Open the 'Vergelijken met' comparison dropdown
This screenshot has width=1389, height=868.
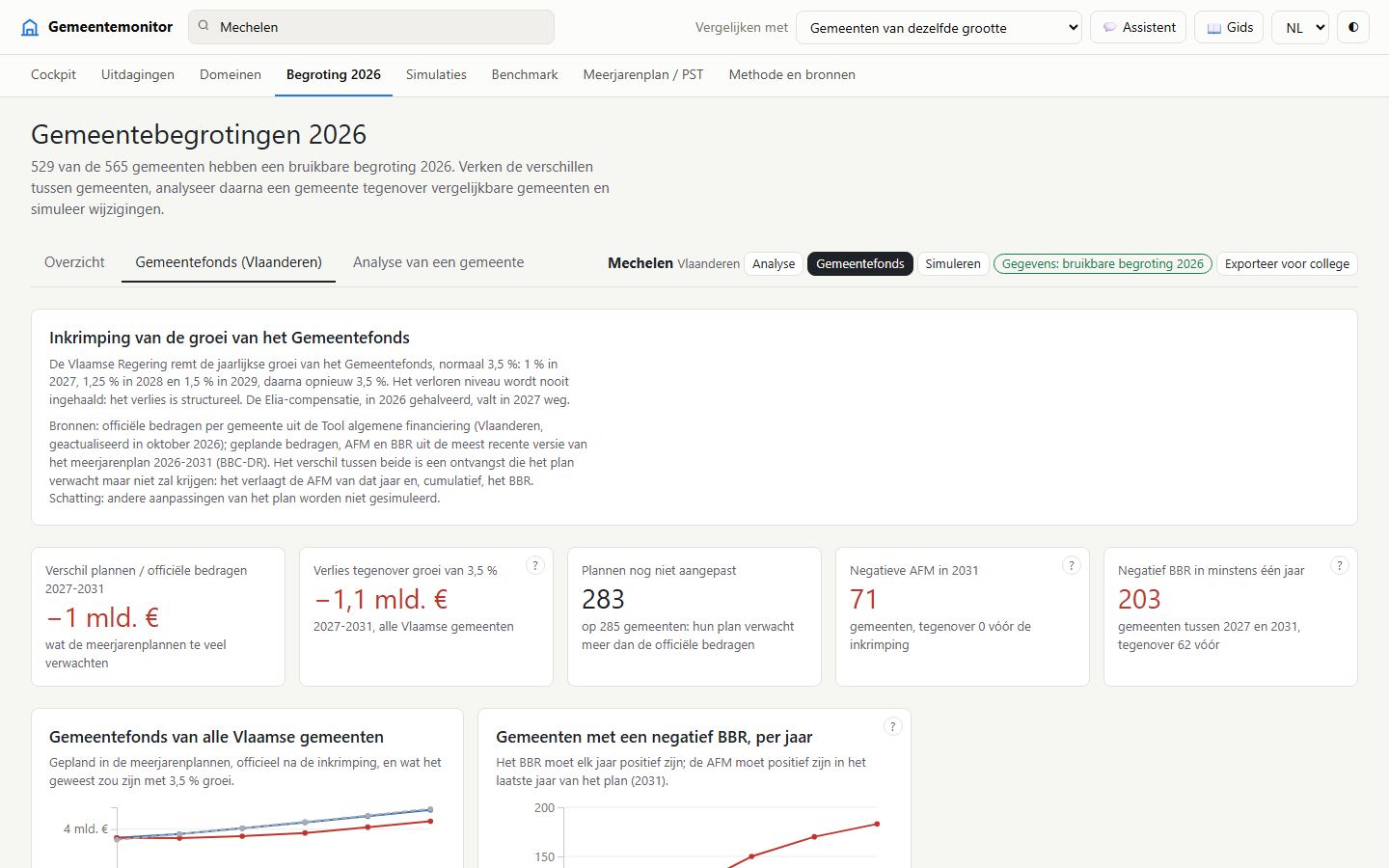939,27
